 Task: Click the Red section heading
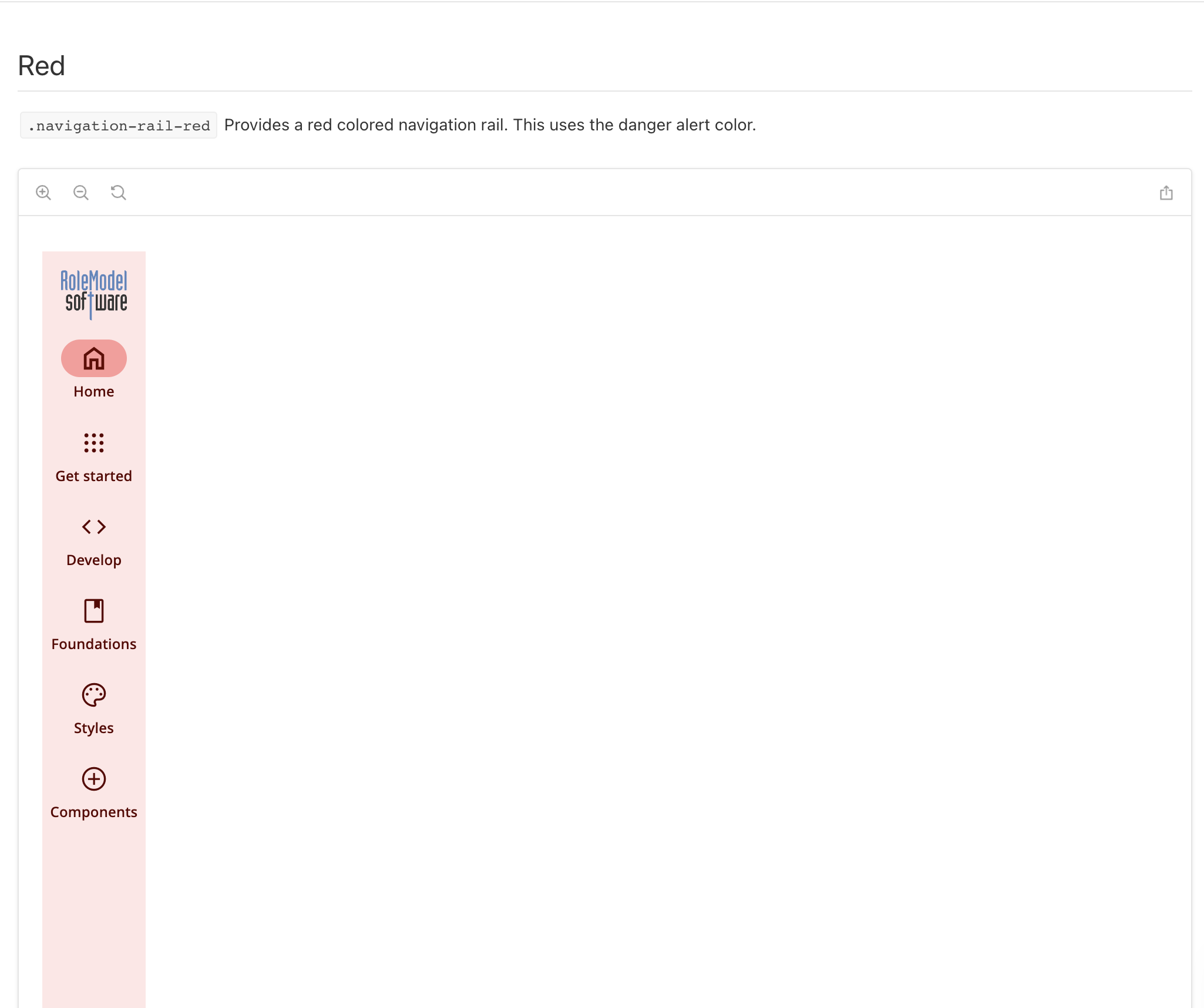[41, 66]
